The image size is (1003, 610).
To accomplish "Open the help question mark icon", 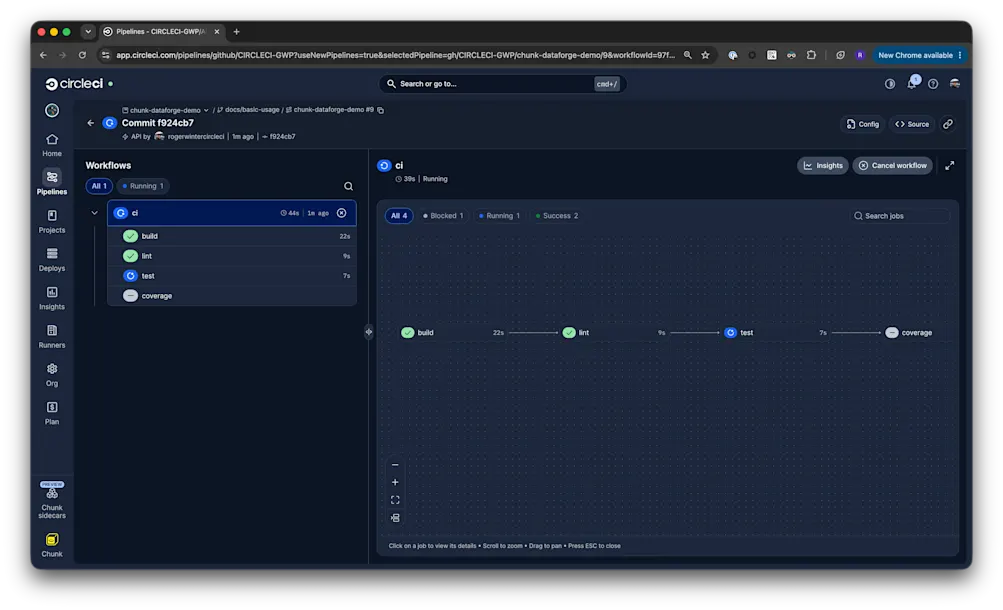I will point(933,84).
